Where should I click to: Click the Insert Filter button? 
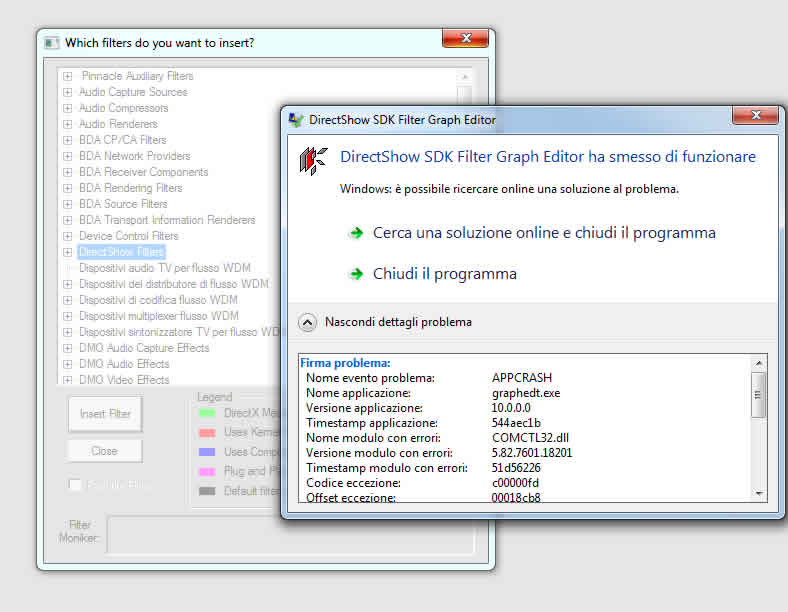pyautogui.click(x=106, y=414)
